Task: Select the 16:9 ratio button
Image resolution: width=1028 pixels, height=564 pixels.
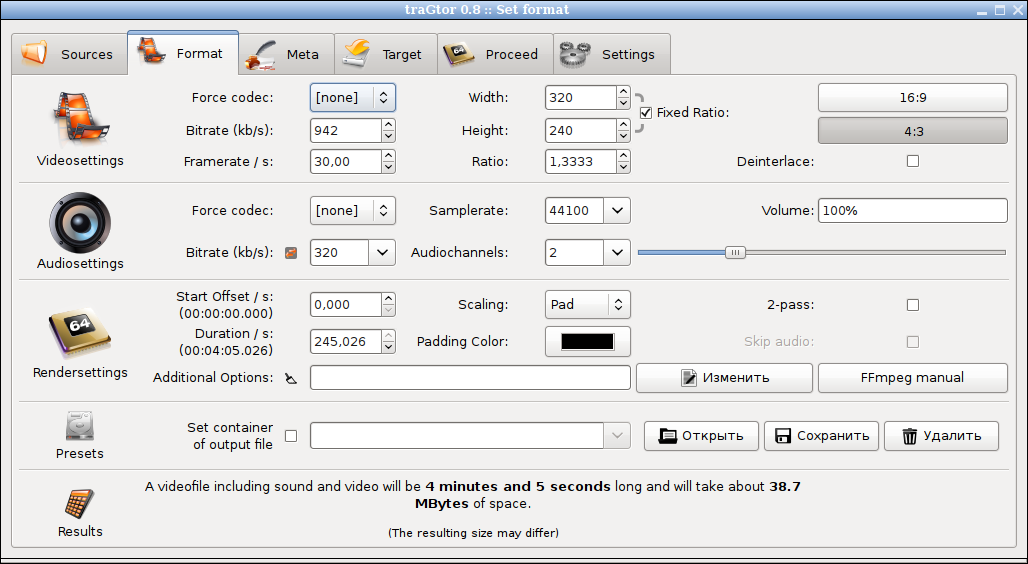Action: pyautogui.click(x=913, y=98)
